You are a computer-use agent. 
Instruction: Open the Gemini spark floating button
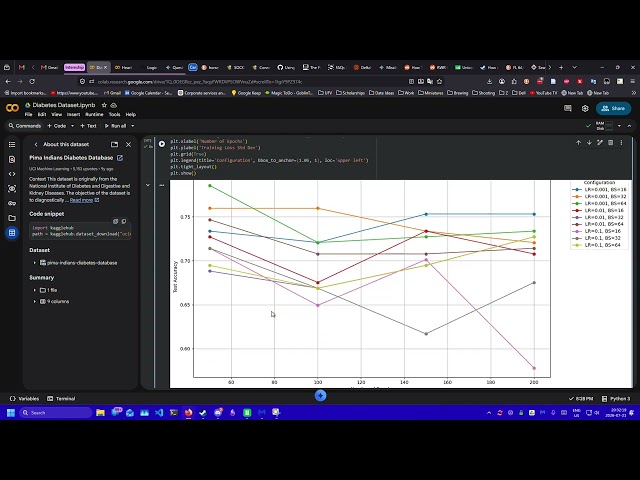point(320,395)
